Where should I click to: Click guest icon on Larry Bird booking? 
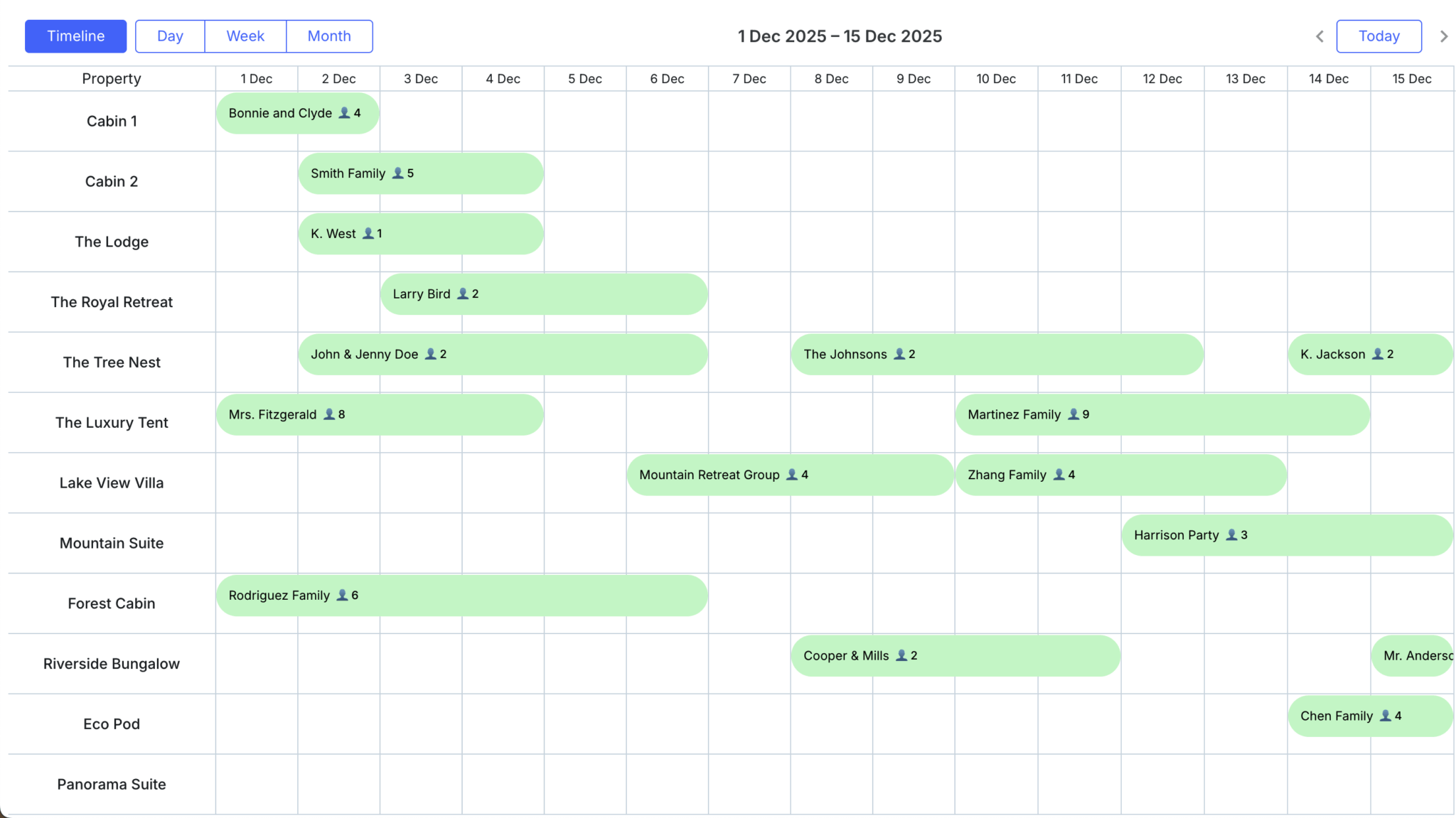463,294
